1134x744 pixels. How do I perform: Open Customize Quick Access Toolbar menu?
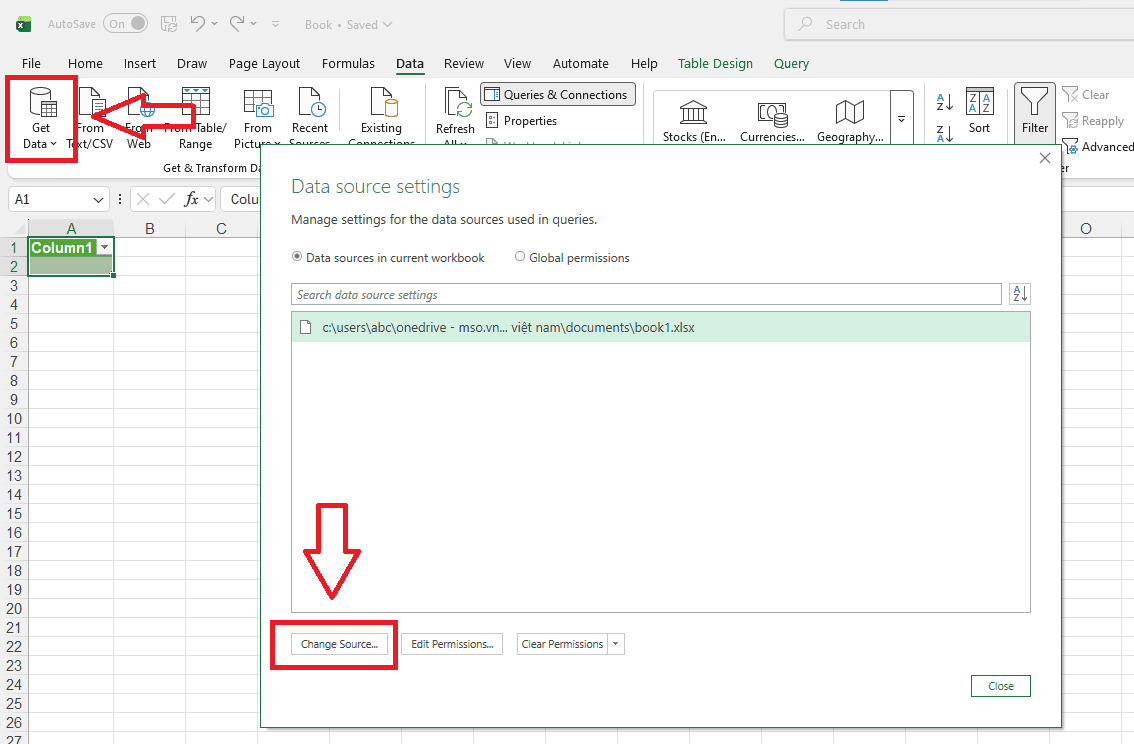(x=276, y=24)
